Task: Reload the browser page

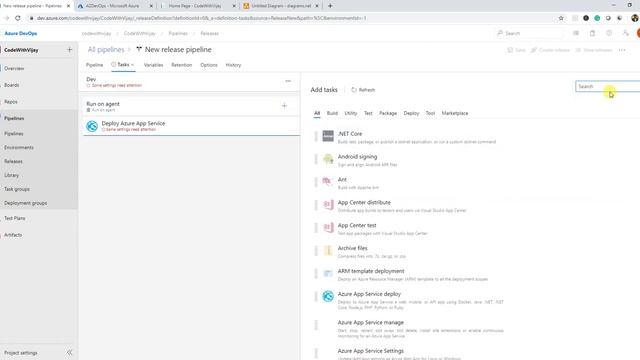Action: click(x=18, y=18)
